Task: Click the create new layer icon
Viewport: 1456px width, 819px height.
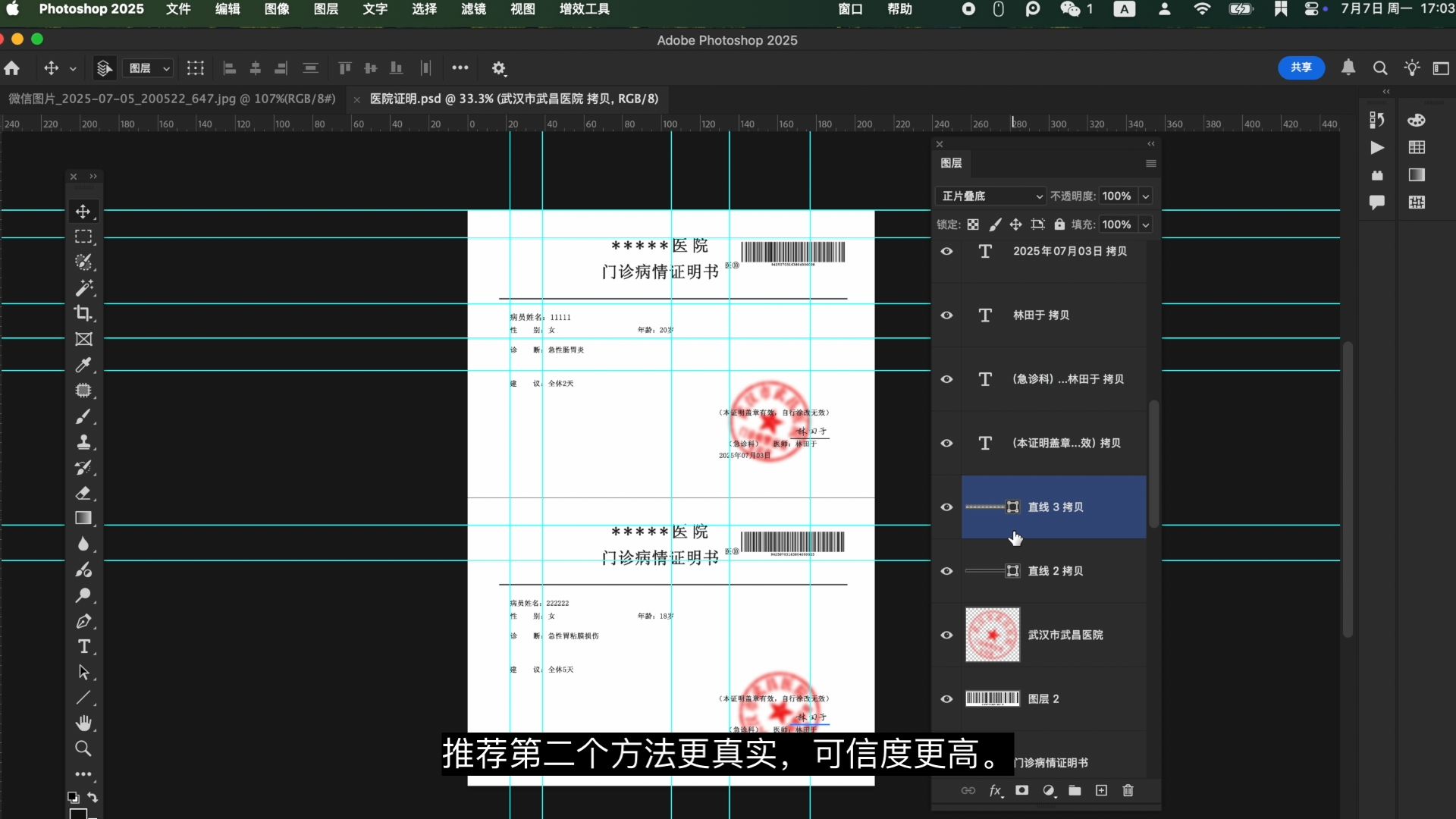Action: 1102,790
